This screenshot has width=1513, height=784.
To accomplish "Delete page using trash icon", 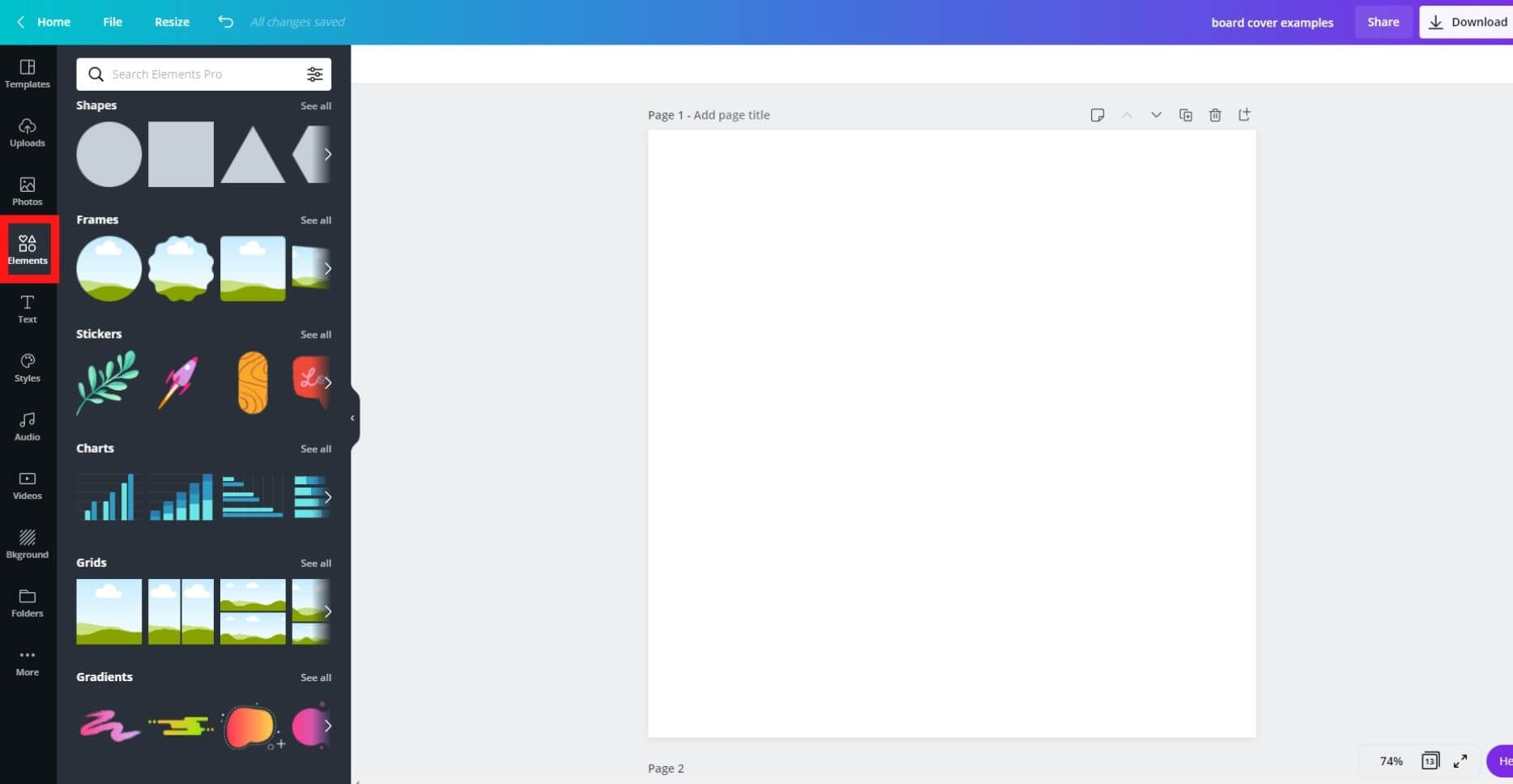I will click(1215, 115).
